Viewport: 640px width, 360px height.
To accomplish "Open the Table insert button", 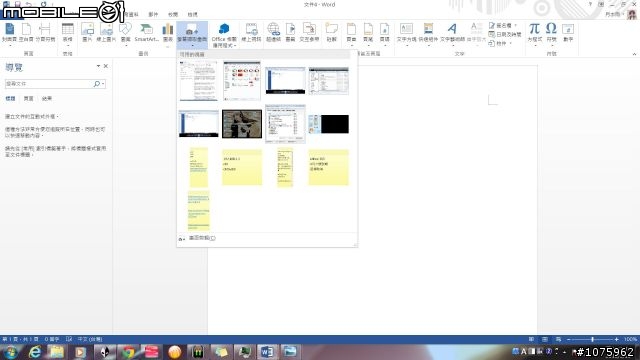I will tap(68, 33).
